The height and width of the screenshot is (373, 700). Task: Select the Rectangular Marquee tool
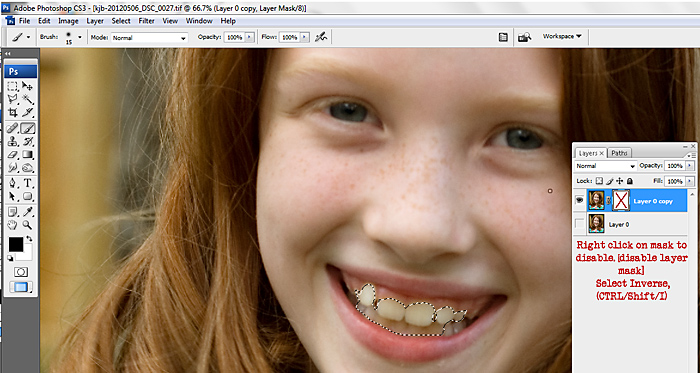(12, 86)
